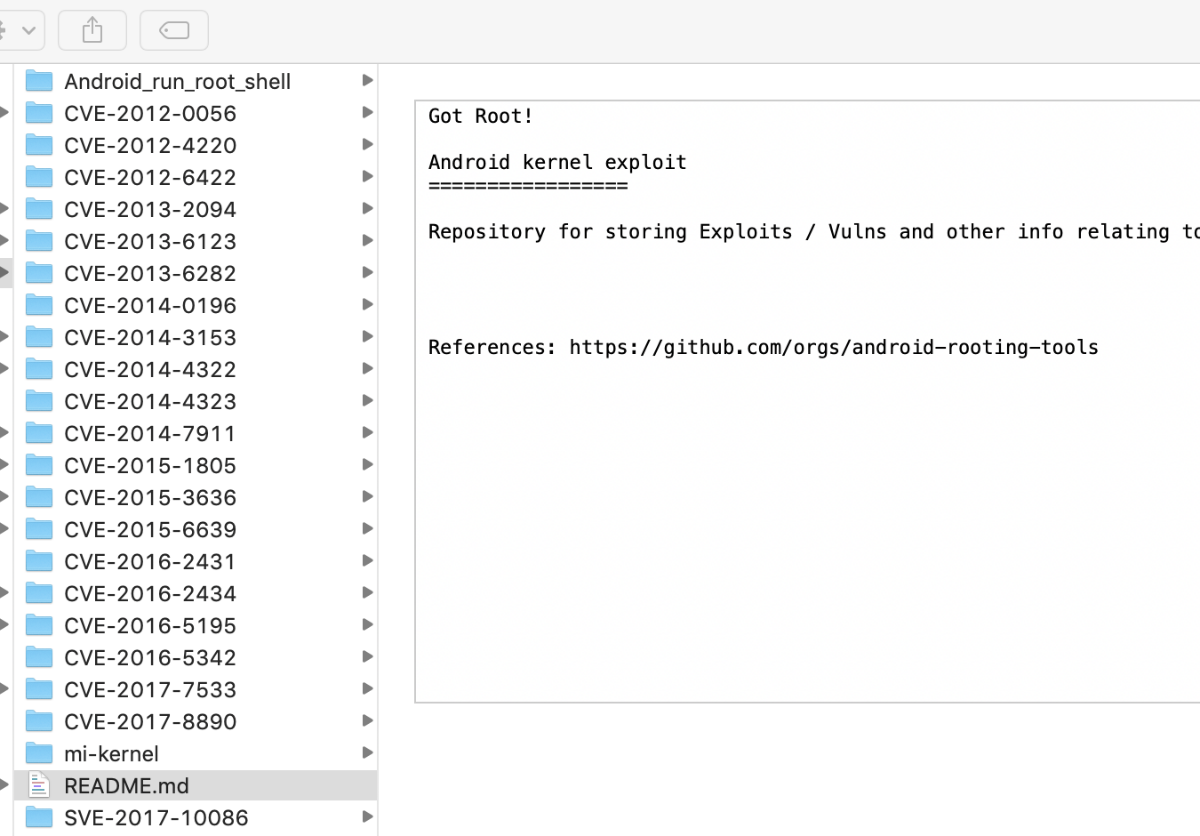1200x836 pixels.
Task: Click the SVE-2017-10086 folder icon
Action: [38, 817]
